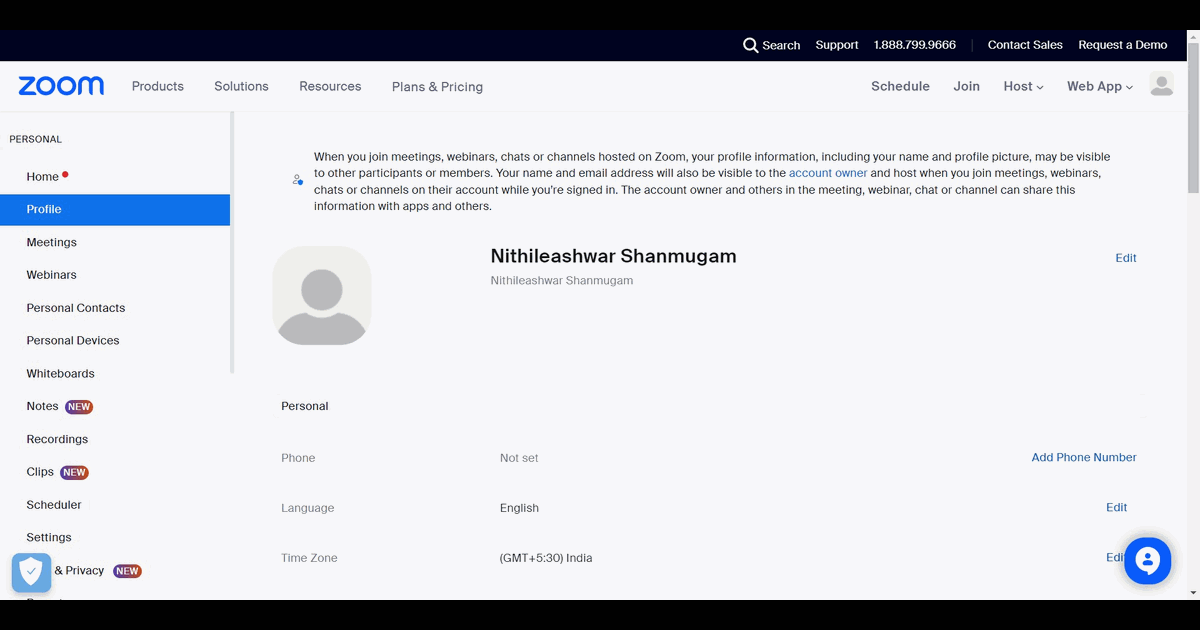Open Webinars in the sidebar
Screen dimensions: 1200x630
(x=51, y=275)
